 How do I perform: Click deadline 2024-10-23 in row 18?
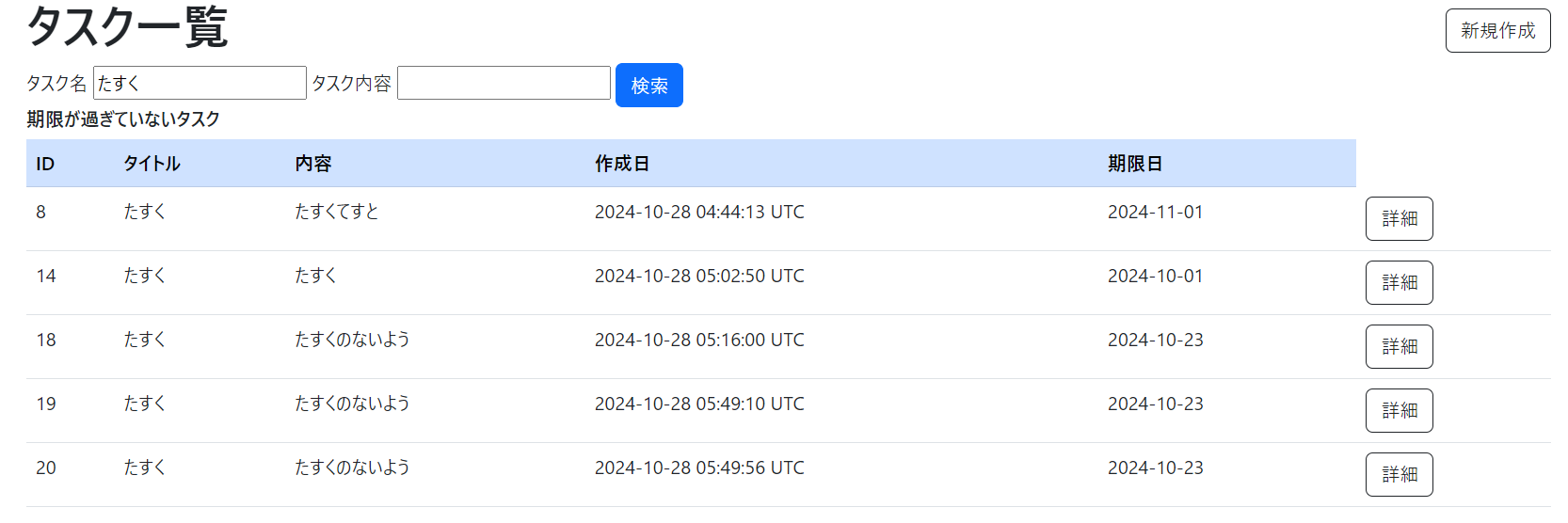click(1155, 340)
